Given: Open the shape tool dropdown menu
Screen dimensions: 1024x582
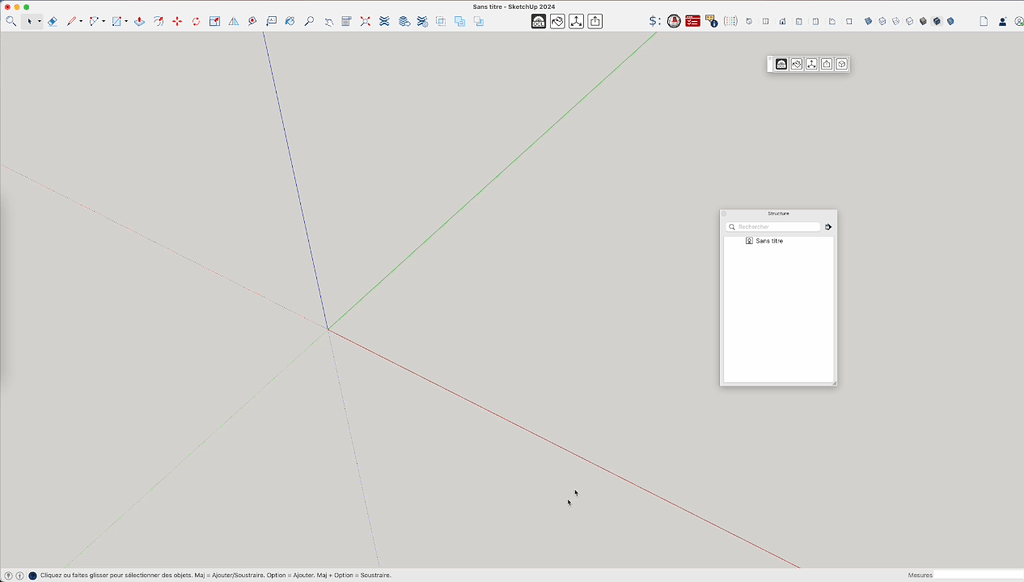Looking at the screenshot, I should click(125, 20).
